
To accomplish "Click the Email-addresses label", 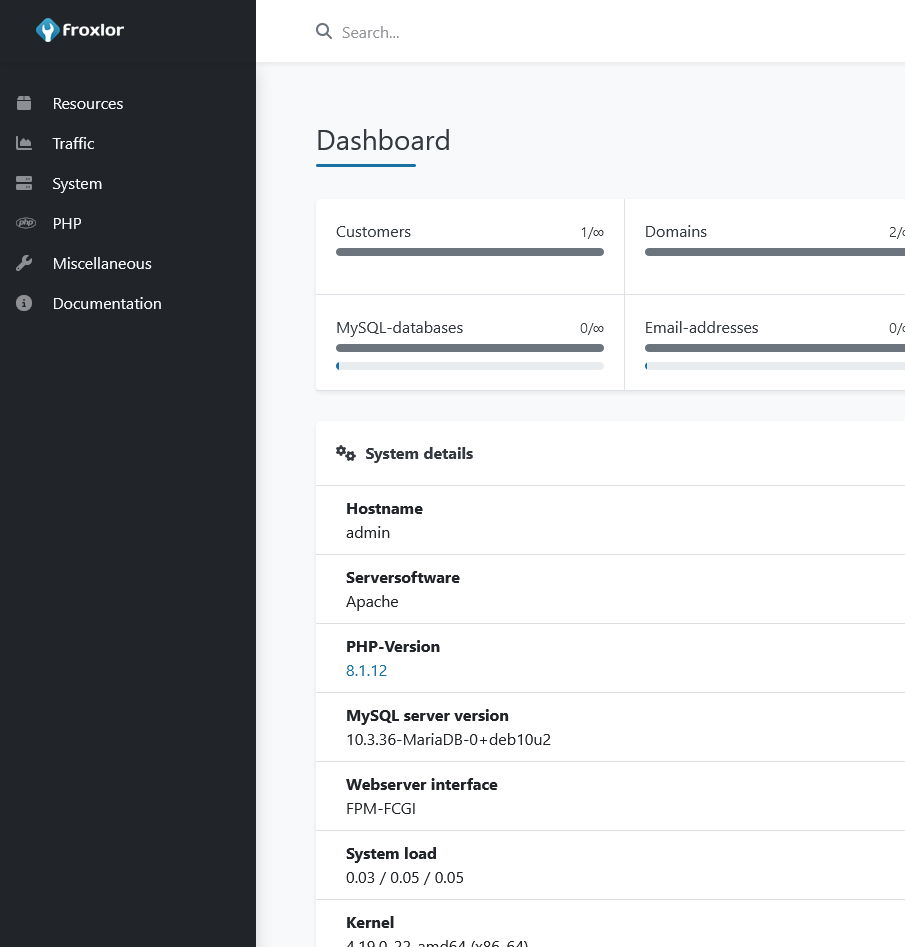I will (x=701, y=328).
